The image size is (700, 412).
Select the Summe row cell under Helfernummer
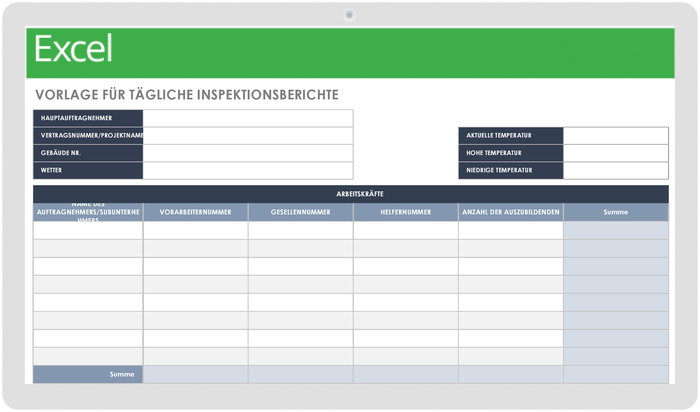point(406,375)
